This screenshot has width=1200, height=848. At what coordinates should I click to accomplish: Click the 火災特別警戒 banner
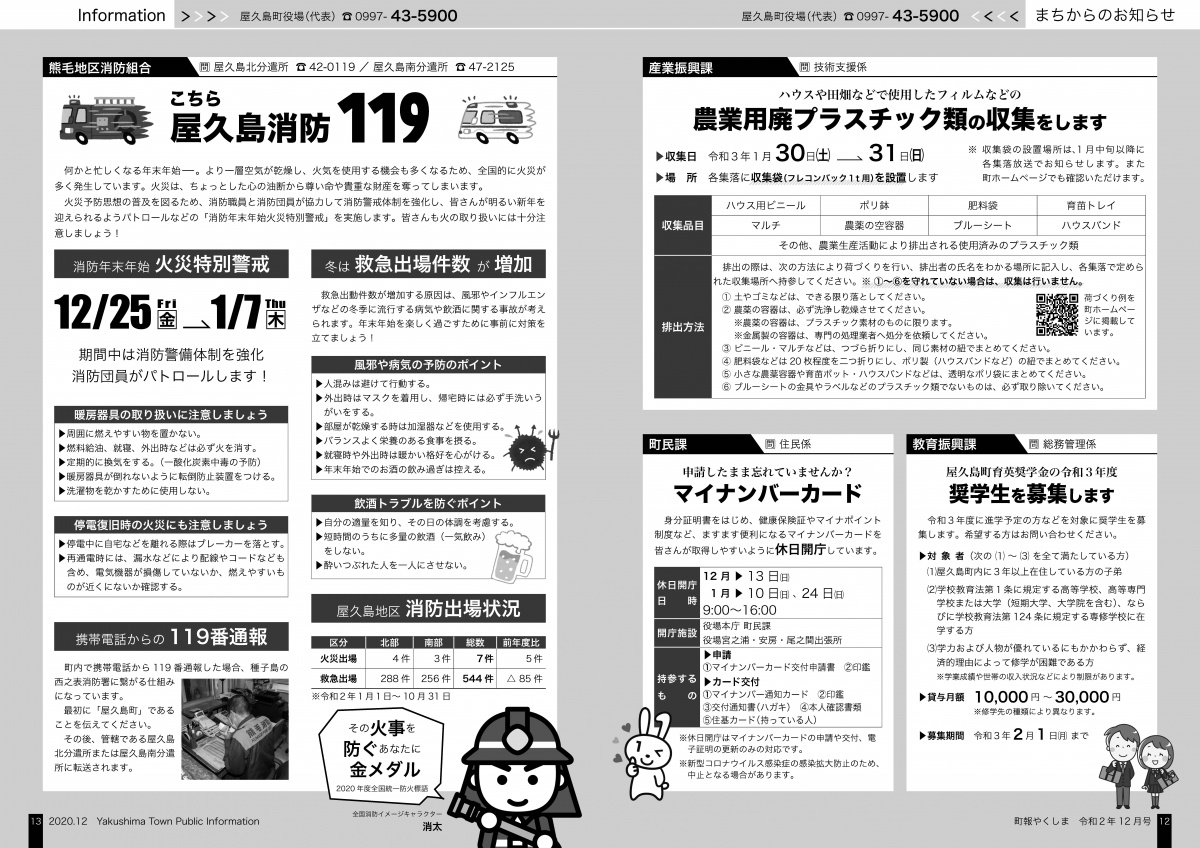(x=172, y=265)
